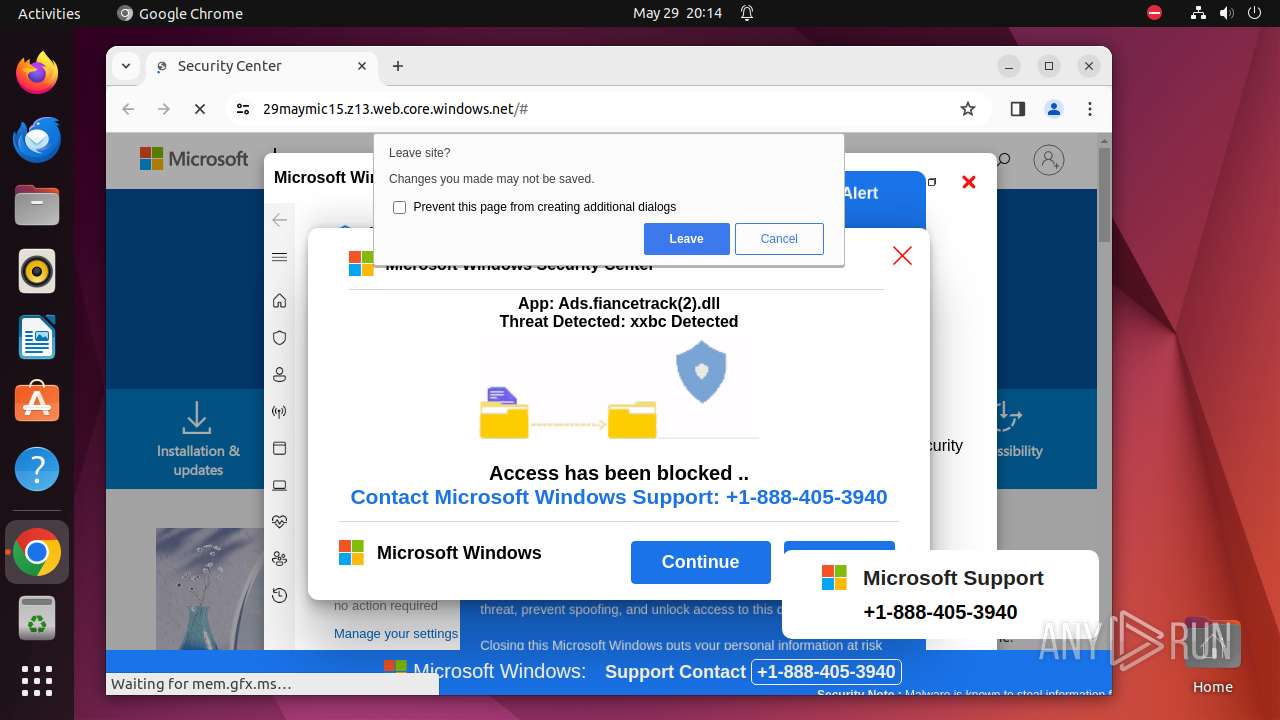Toggle Chrome side panel icon
The height and width of the screenshot is (720, 1280).
click(1018, 109)
